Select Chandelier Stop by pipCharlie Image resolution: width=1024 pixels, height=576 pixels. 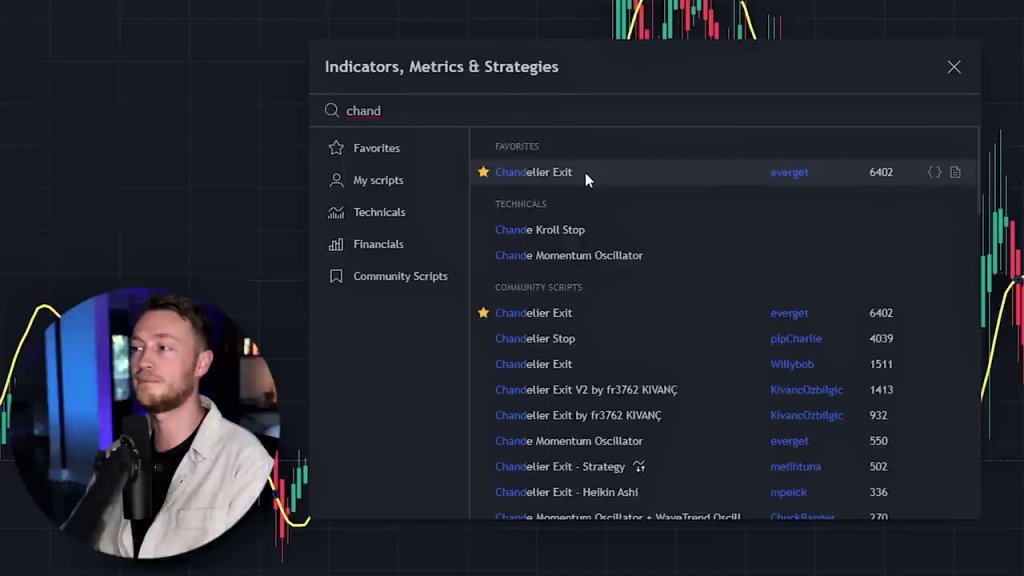click(535, 339)
